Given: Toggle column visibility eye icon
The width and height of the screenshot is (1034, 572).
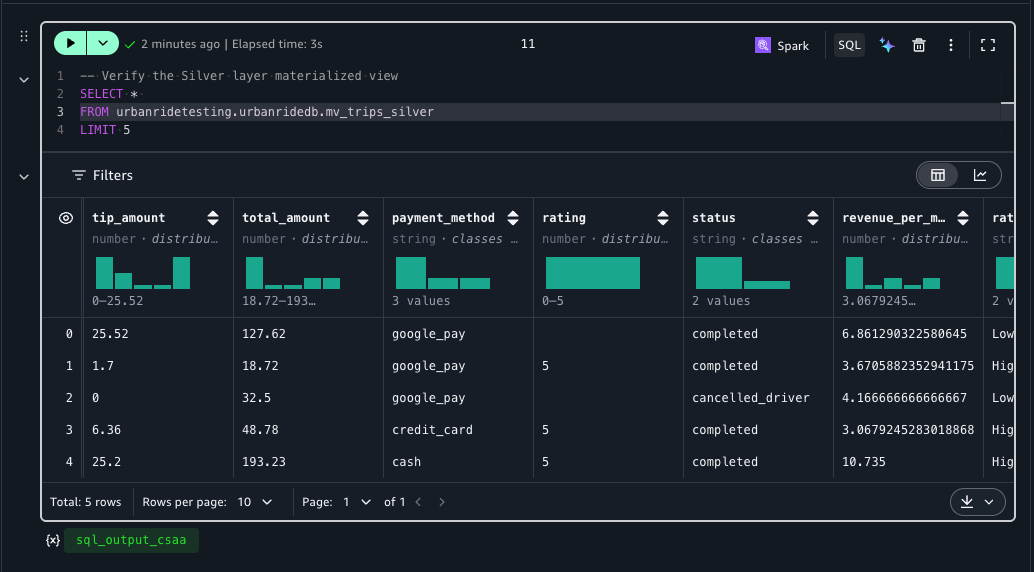Looking at the screenshot, I should pos(66,218).
